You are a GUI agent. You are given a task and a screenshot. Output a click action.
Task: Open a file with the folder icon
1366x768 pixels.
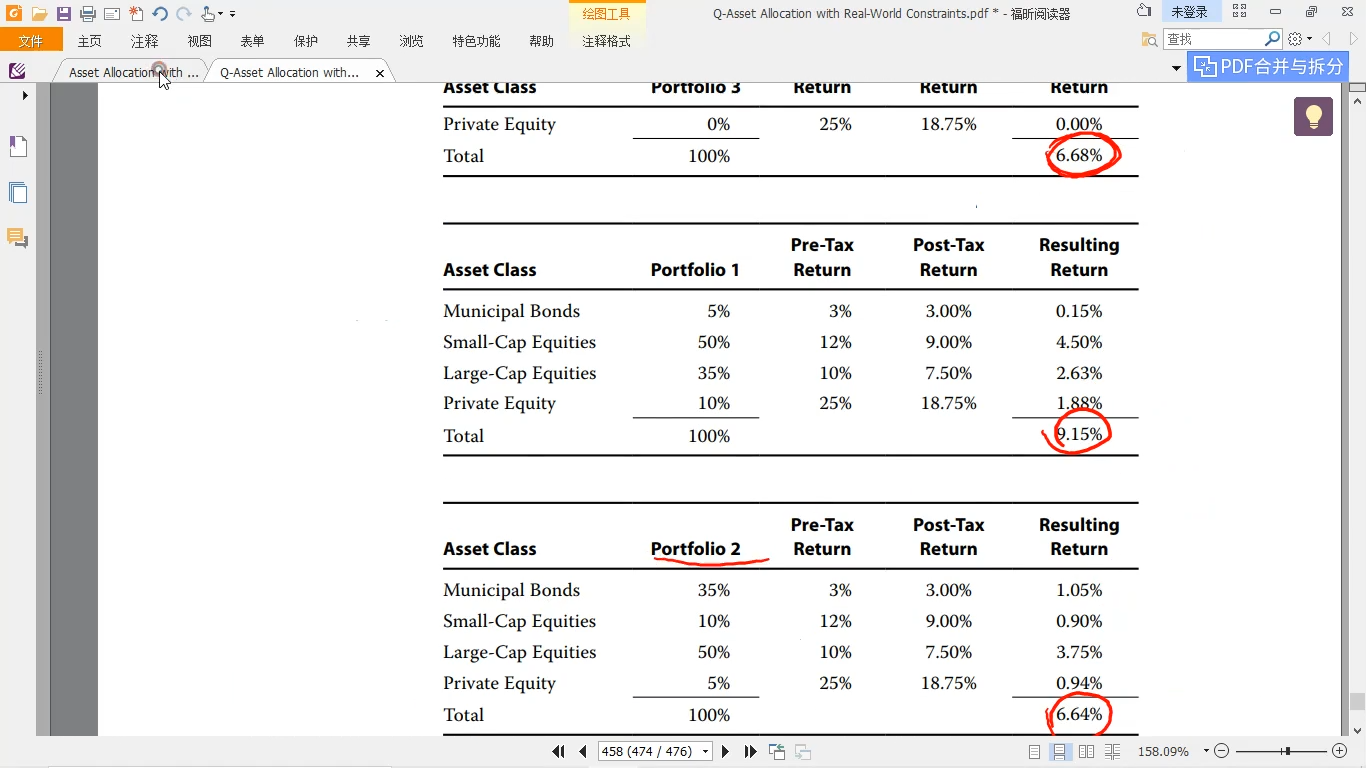click(x=39, y=14)
